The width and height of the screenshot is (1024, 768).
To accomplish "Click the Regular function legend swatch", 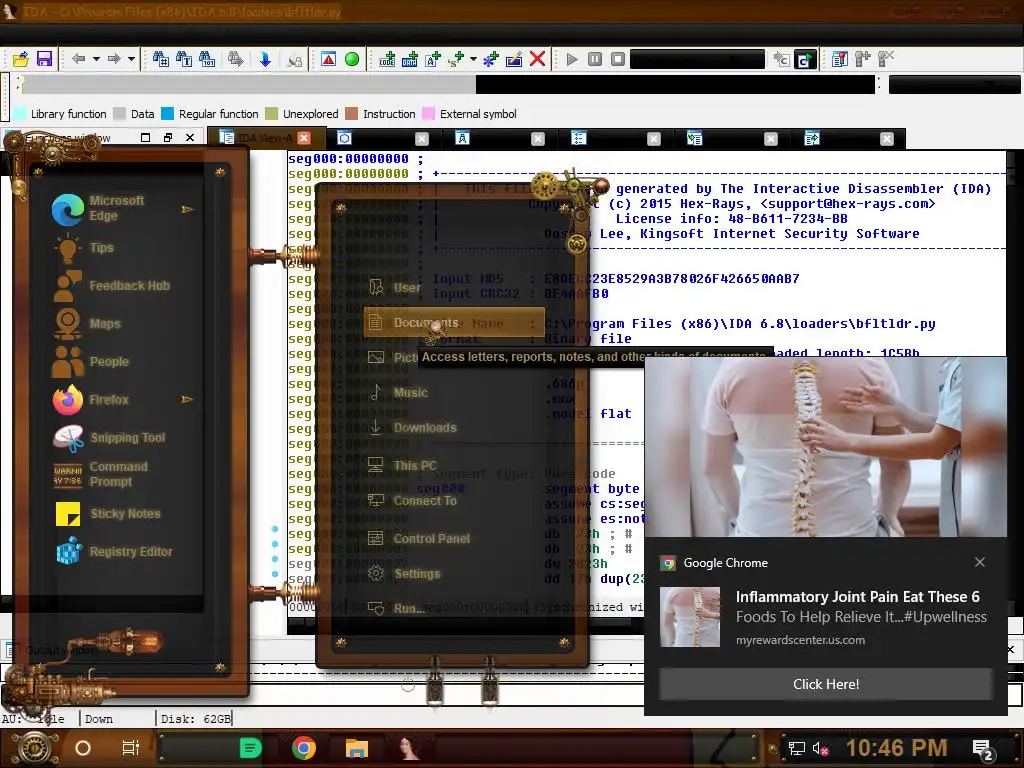I will (x=167, y=114).
